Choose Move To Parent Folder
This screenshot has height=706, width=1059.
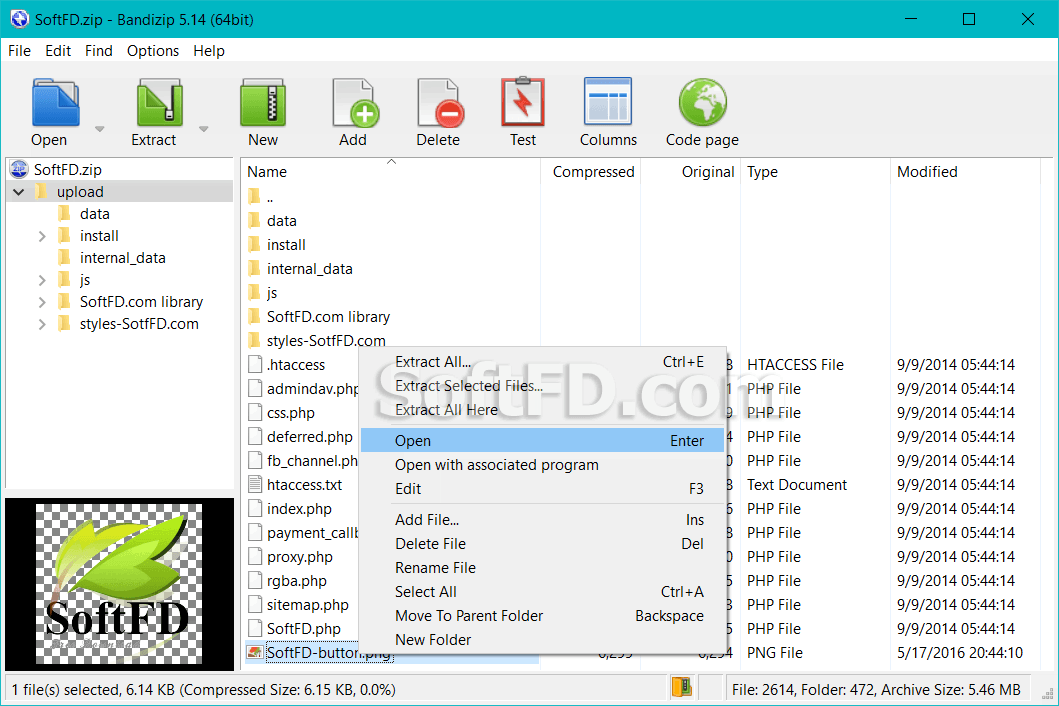[x=542, y=615]
